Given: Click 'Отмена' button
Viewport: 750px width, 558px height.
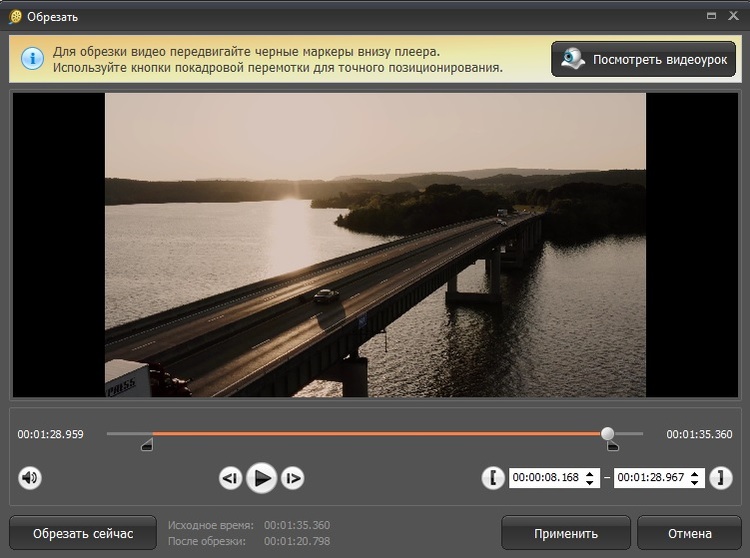Looking at the screenshot, I should [x=689, y=533].
